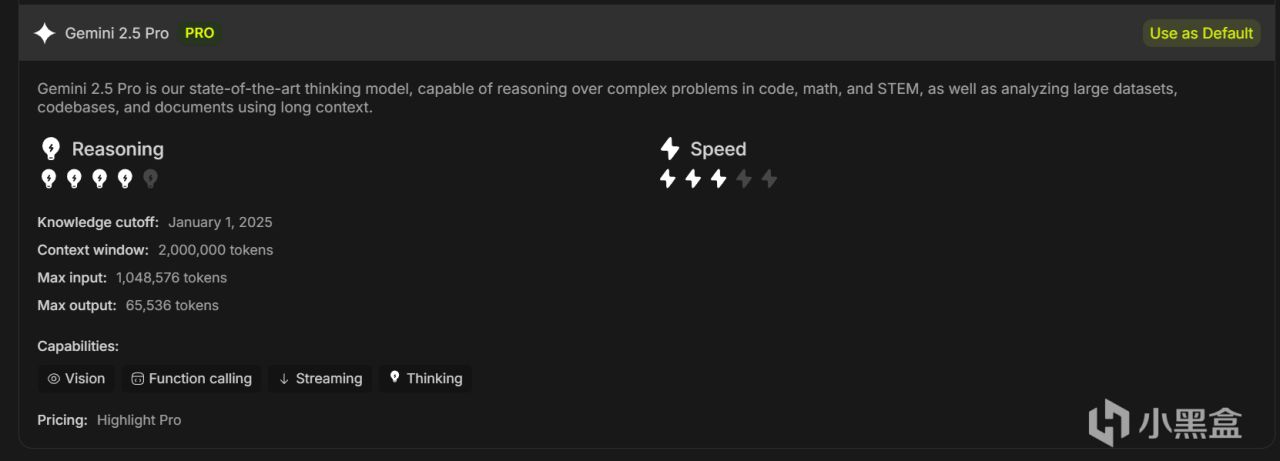The width and height of the screenshot is (1280, 461).
Task: Click the eye icon on Vision chip
Action: coord(54,379)
